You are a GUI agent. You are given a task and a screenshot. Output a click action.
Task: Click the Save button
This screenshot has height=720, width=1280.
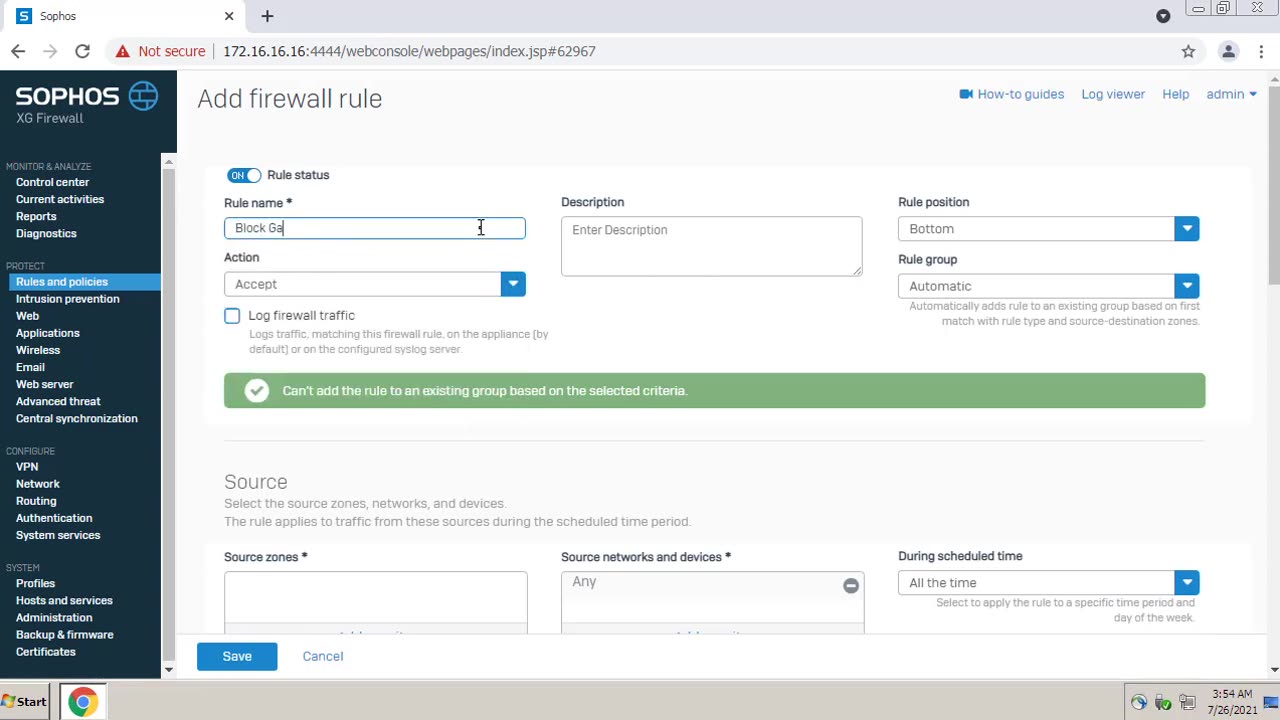237,656
